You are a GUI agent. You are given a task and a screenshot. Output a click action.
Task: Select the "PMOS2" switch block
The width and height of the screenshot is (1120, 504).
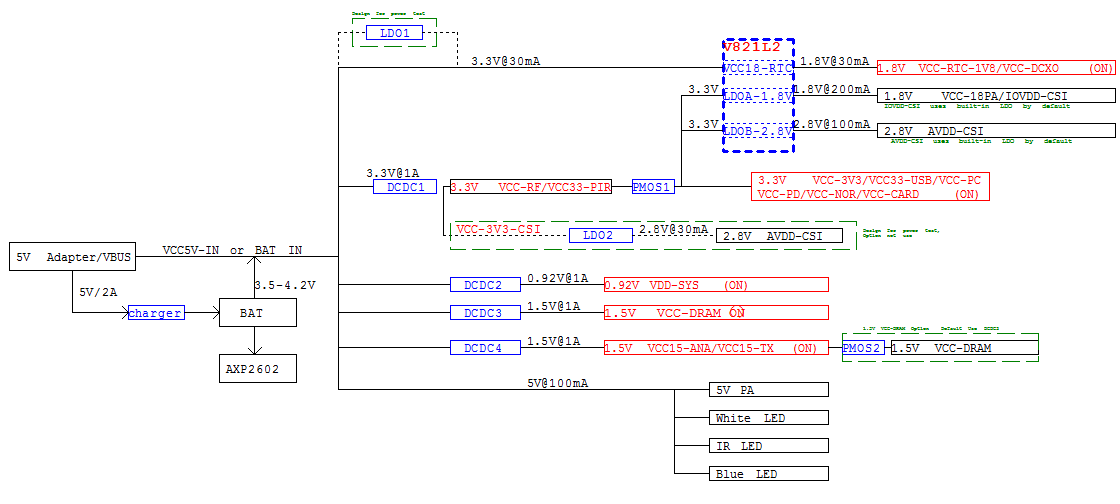[x=864, y=348]
